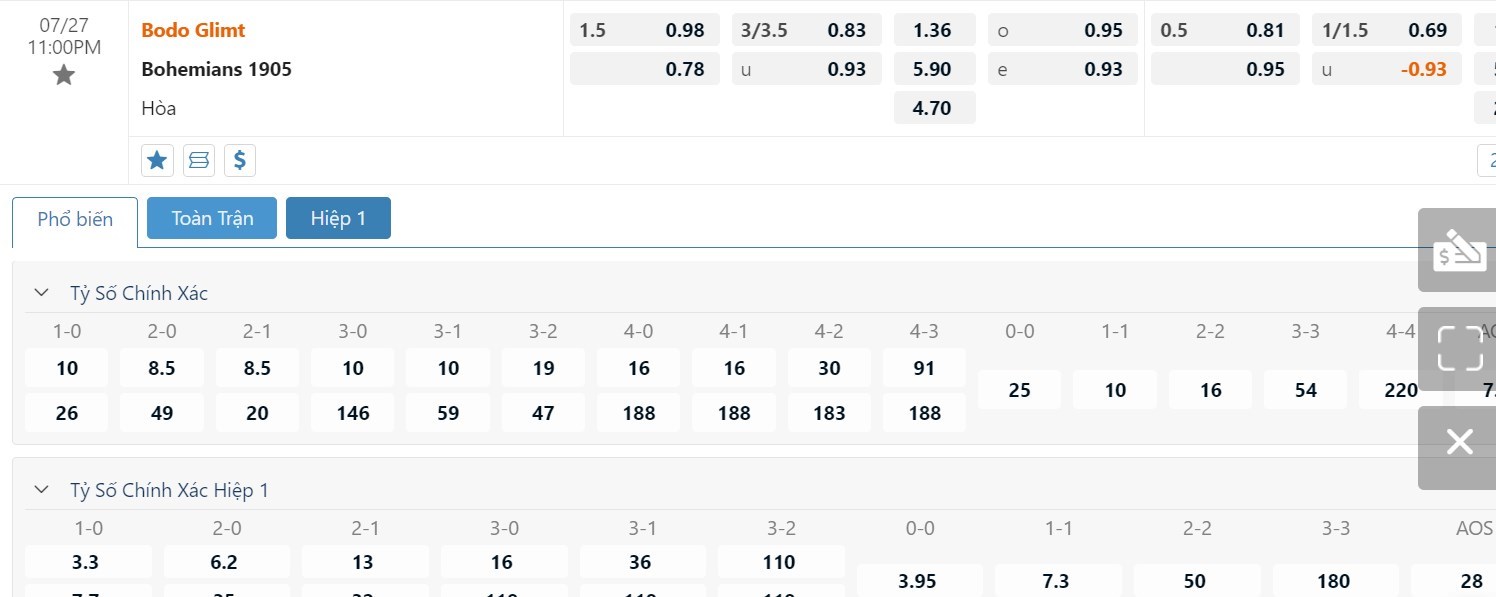Close the floating panel with X icon

click(x=1459, y=442)
